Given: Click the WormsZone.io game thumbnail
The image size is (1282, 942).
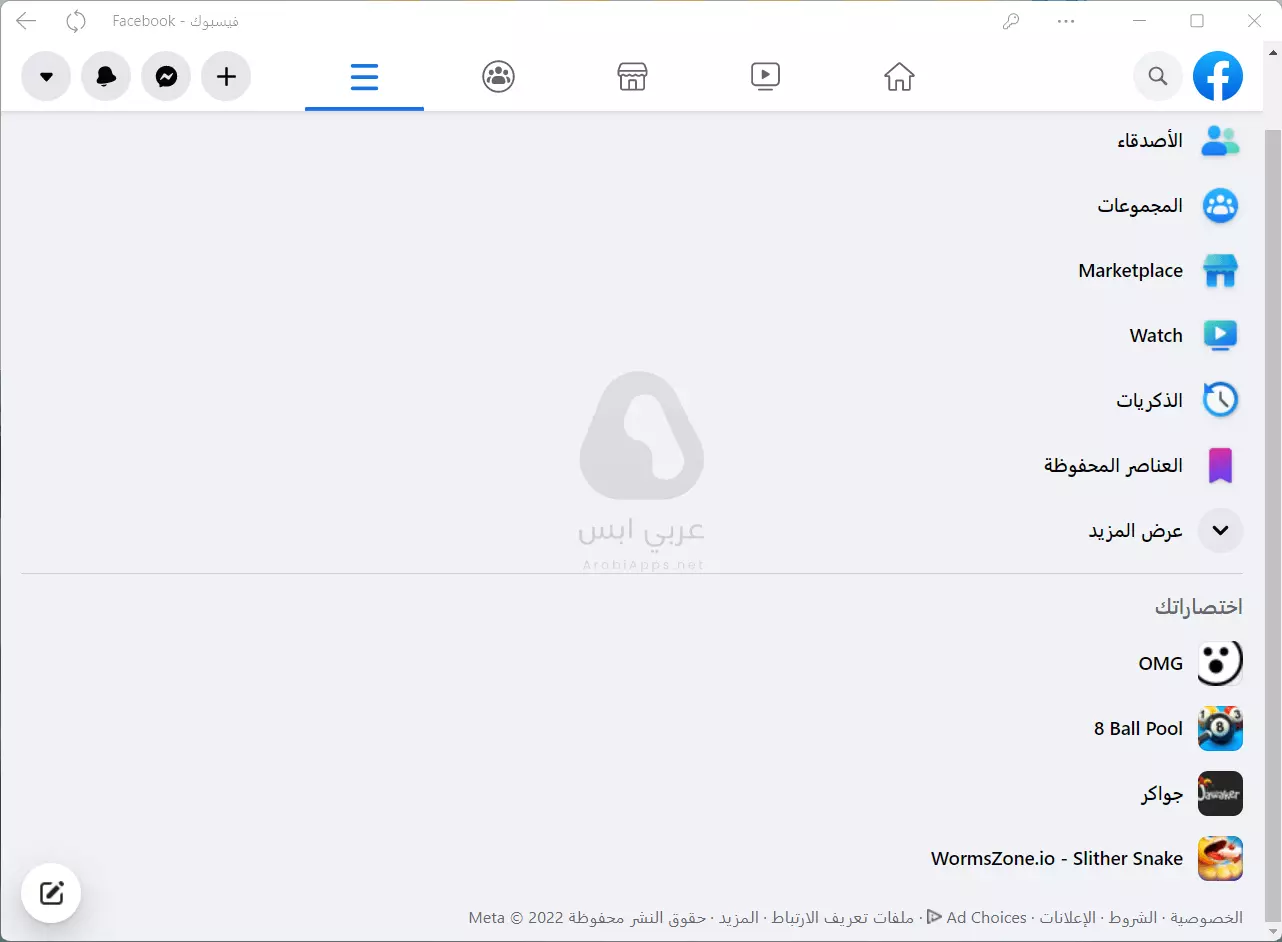Looking at the screenshot, I should click(1220, 858).
